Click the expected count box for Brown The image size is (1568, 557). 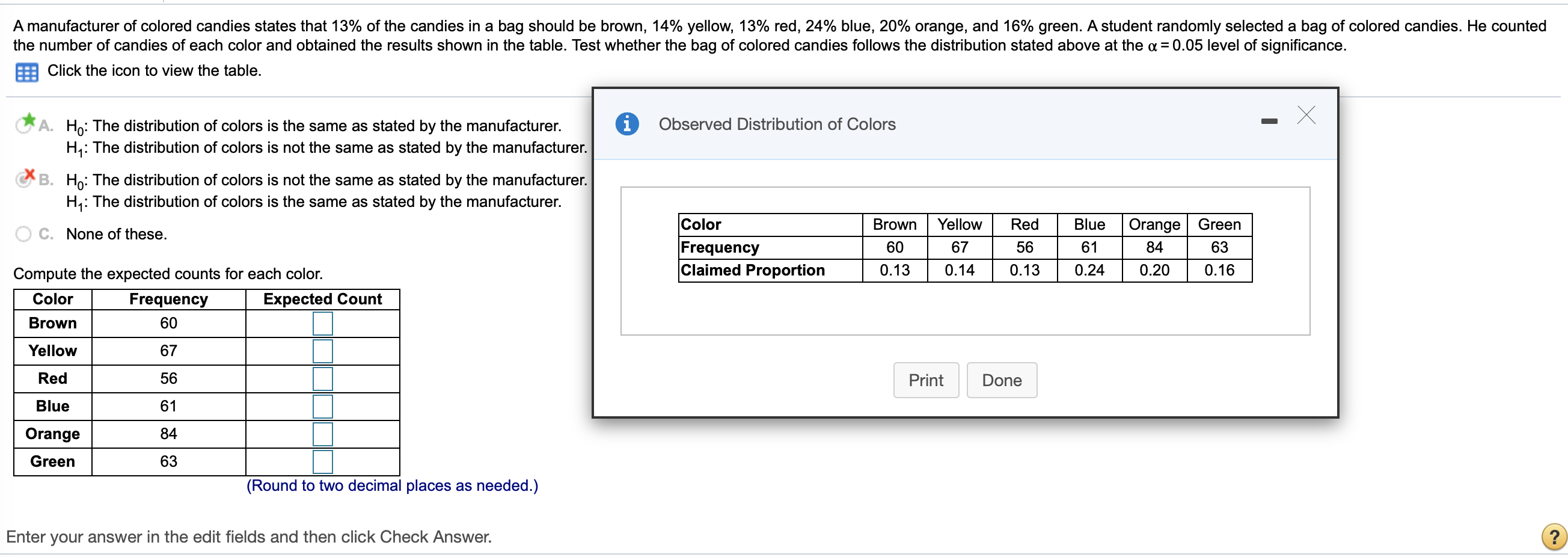[x=323, y=323]
